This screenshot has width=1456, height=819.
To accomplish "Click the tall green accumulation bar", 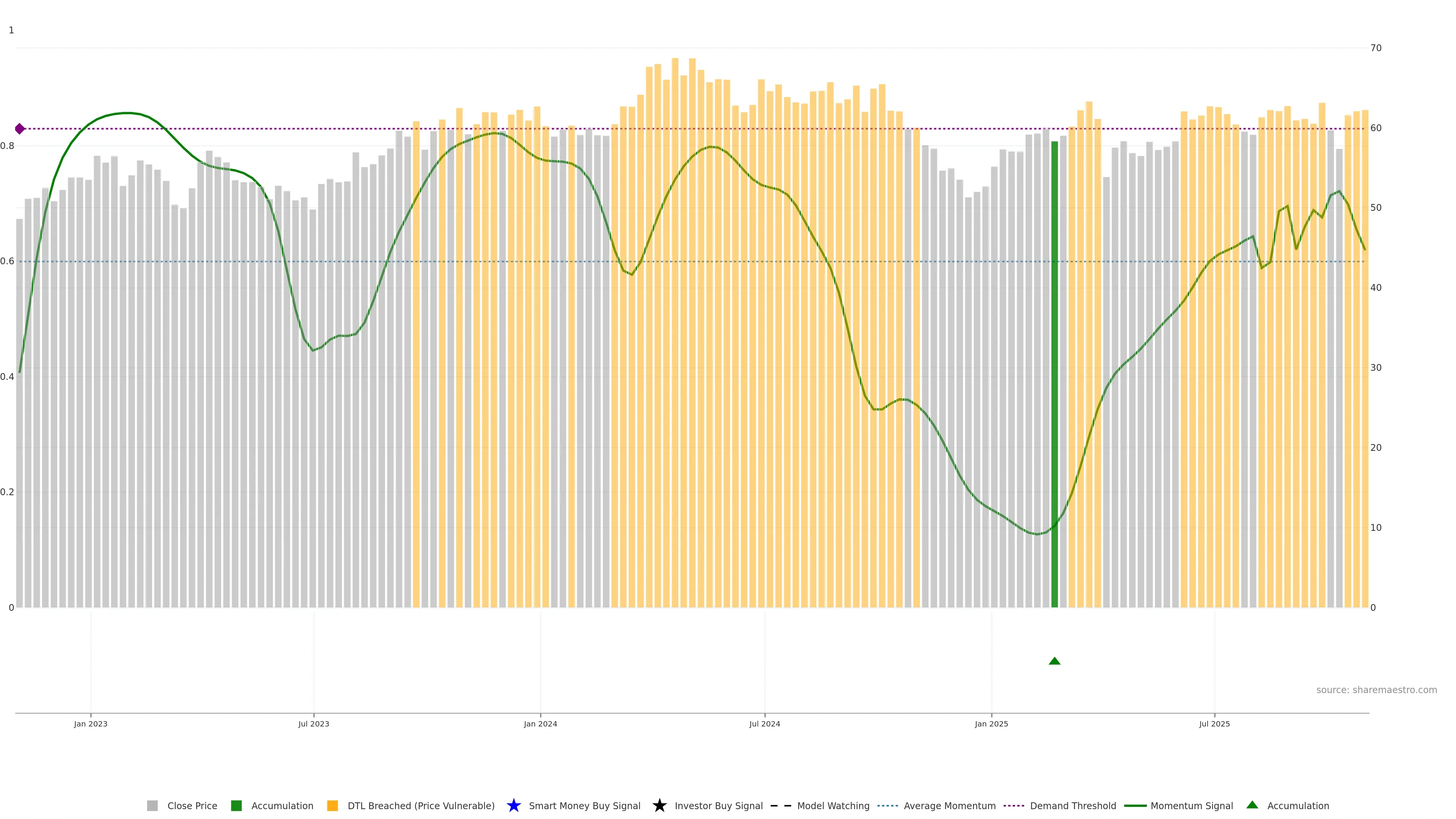I will (1054, 373).
